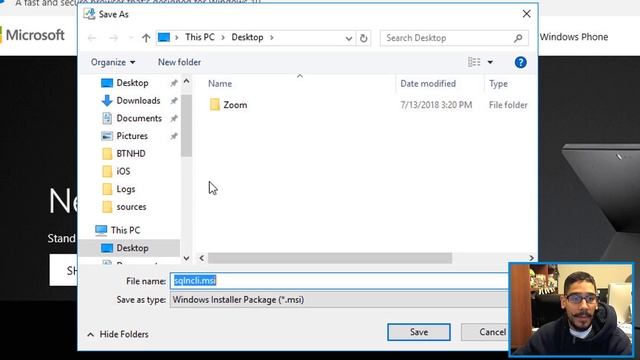The image size is (640, 360).
Task: Click the horizontal scrollbar thumb in file list
Action: pos(330,258)
